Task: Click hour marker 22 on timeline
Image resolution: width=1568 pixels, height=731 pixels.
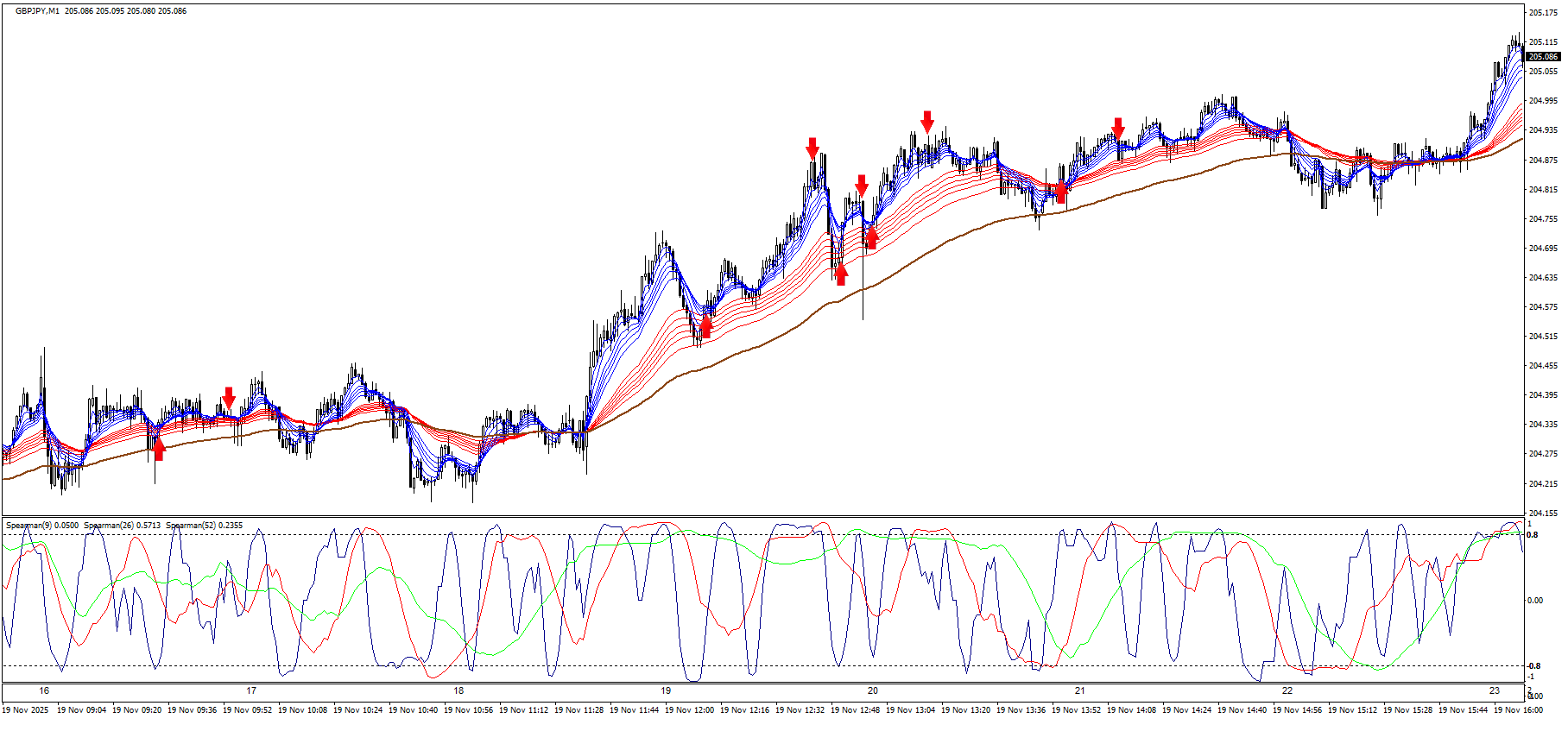Action: click(x=1287, y=690)
